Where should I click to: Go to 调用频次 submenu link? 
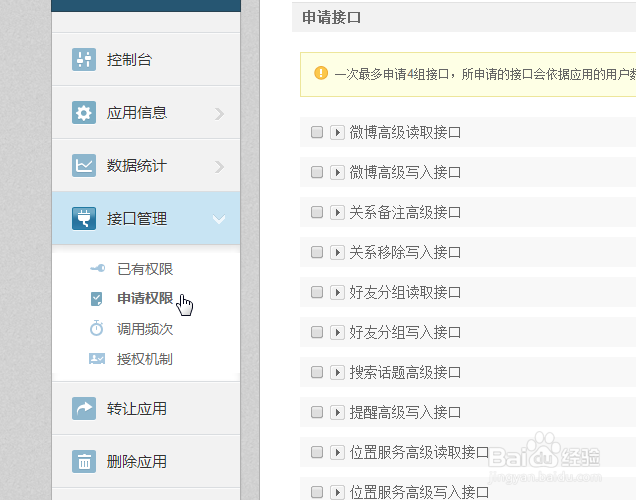(145, 329)
